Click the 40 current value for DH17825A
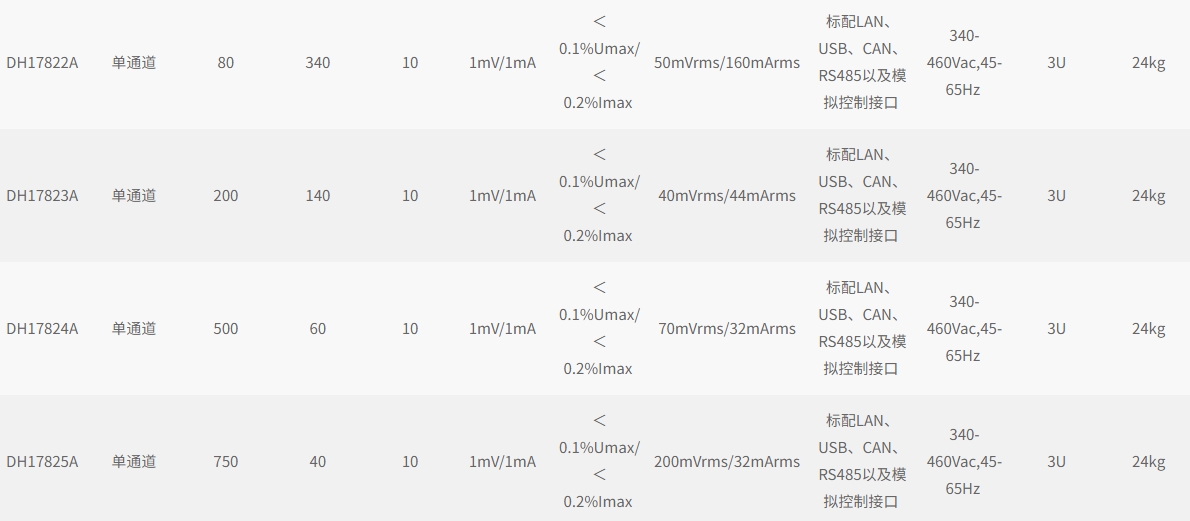Viewport: 1190px width, 521px height. point(317,461)
